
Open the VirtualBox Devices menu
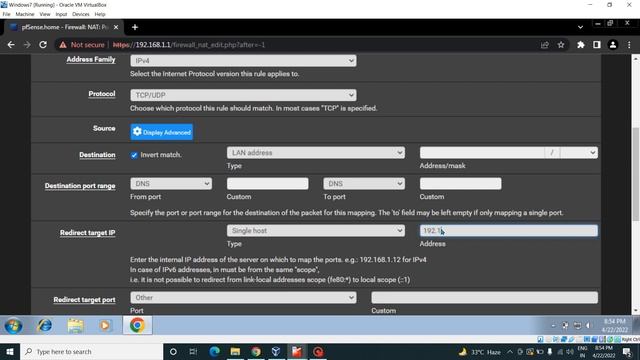click(x=80, y=14)
